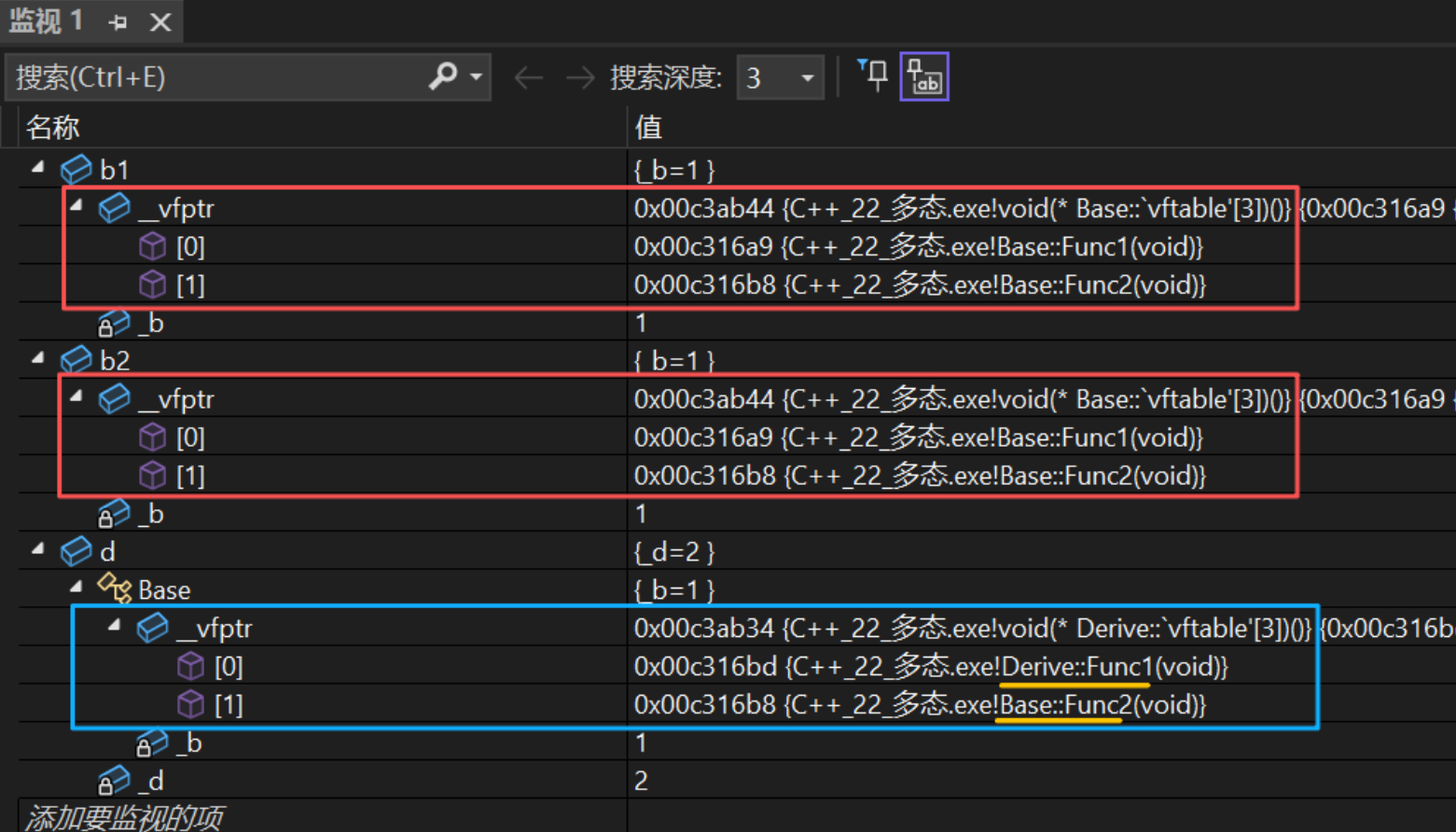Image resolution: width=1456 pixels, height=832 pixels.
Task: Select Base::Func2(void) value under b2's __vfptr
Action: tap(920, 476)
